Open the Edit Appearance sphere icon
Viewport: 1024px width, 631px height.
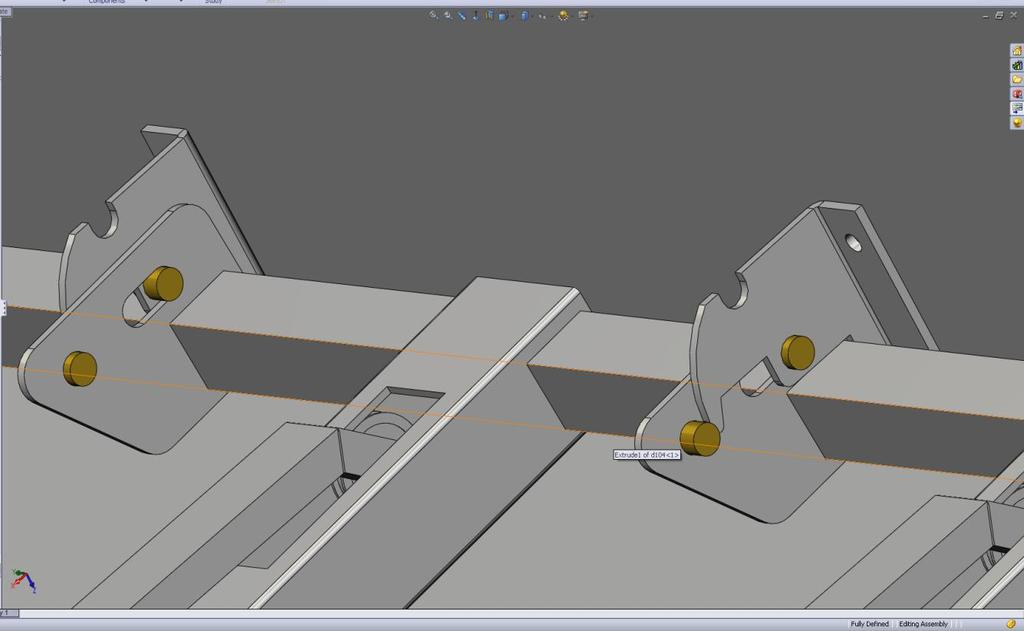point(563,15)
